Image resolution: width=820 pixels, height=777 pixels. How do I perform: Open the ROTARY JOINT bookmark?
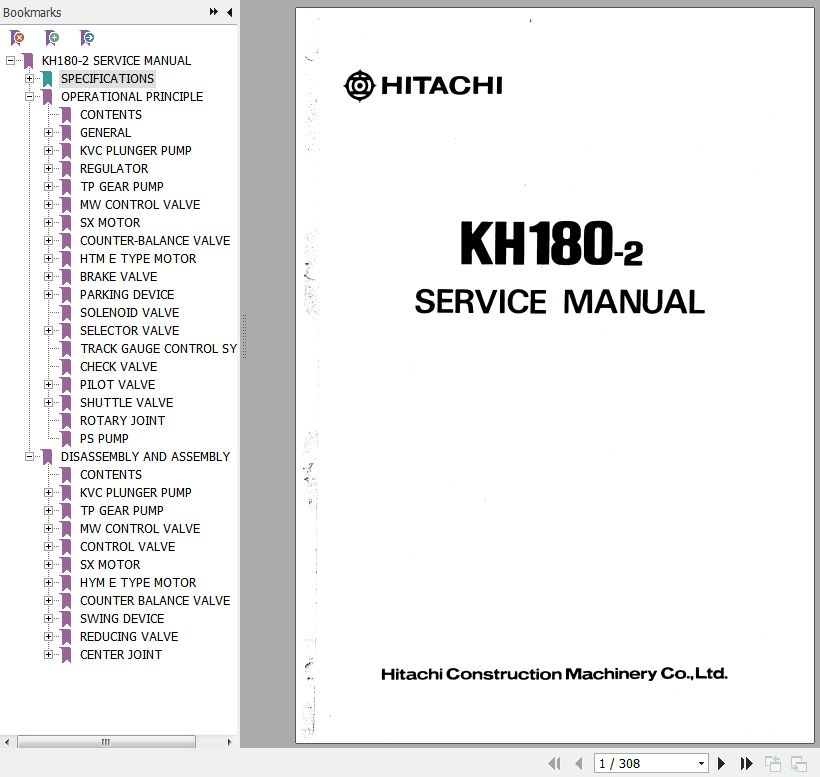pyautogui.click(x=122, y=421)
